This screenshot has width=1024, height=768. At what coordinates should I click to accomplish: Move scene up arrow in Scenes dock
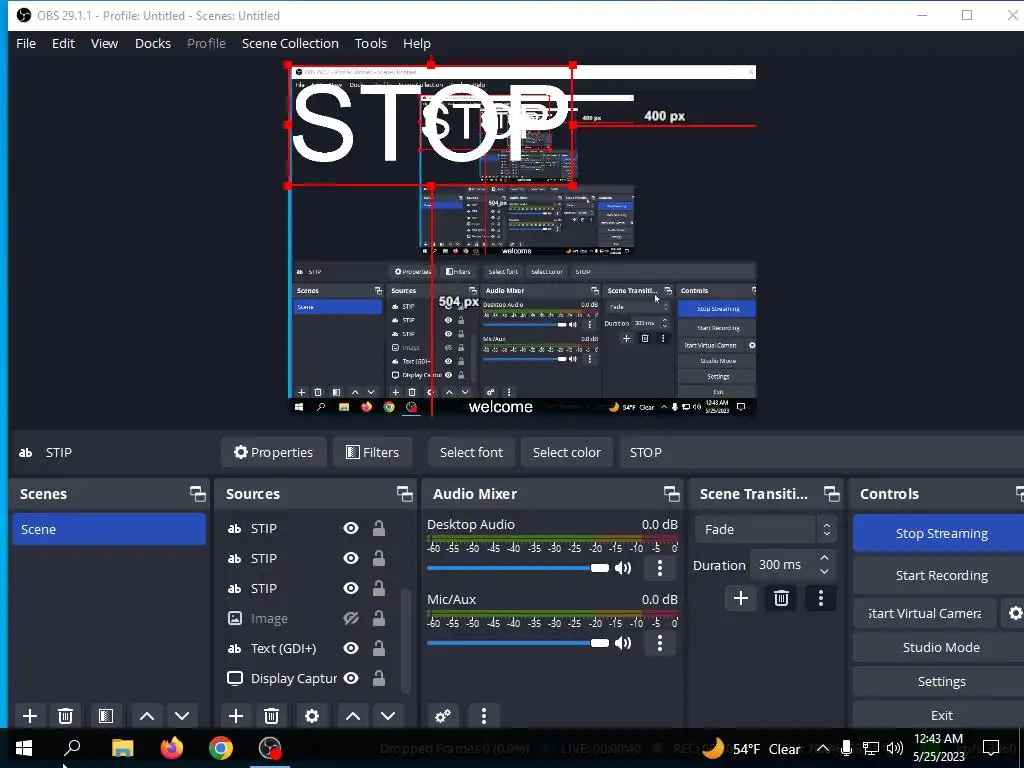[147, 716]
